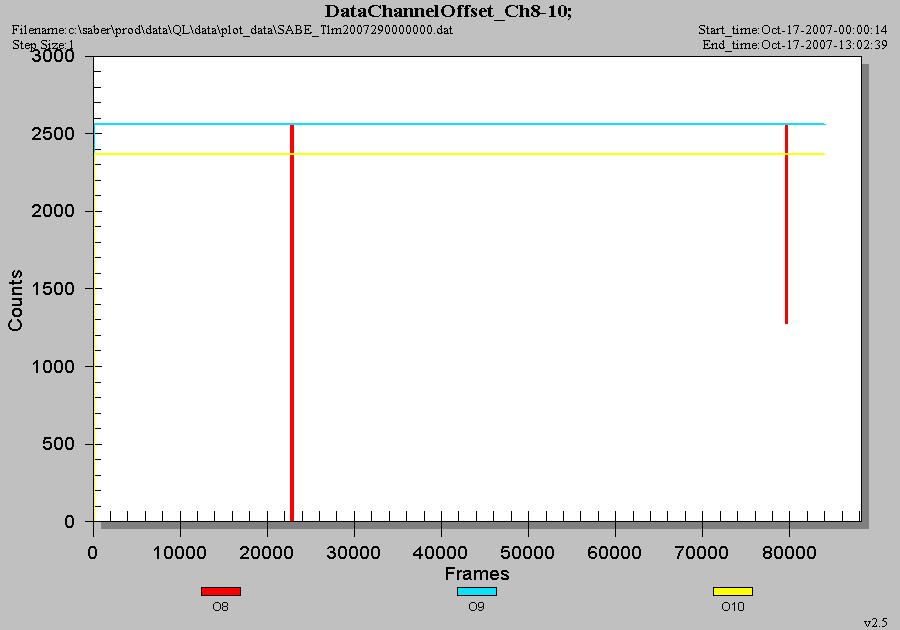The image size is (900, 630).
Task: Click the chart title DataChannelOffset_Ch8-10
Action: 448,11
